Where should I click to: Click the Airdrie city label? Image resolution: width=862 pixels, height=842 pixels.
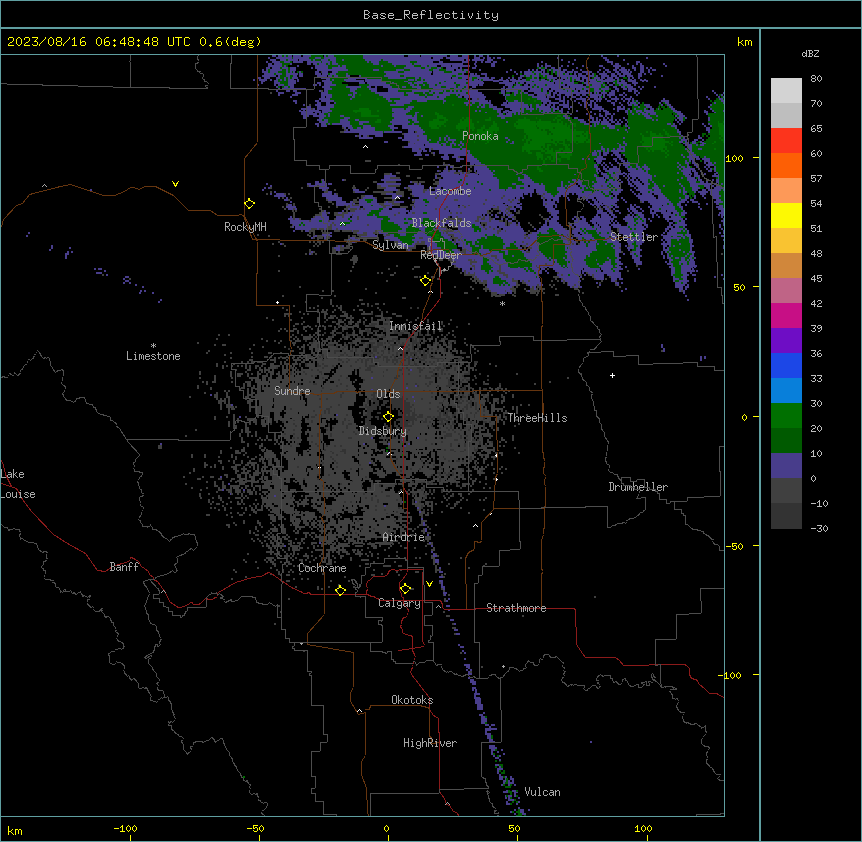point(404,537)
